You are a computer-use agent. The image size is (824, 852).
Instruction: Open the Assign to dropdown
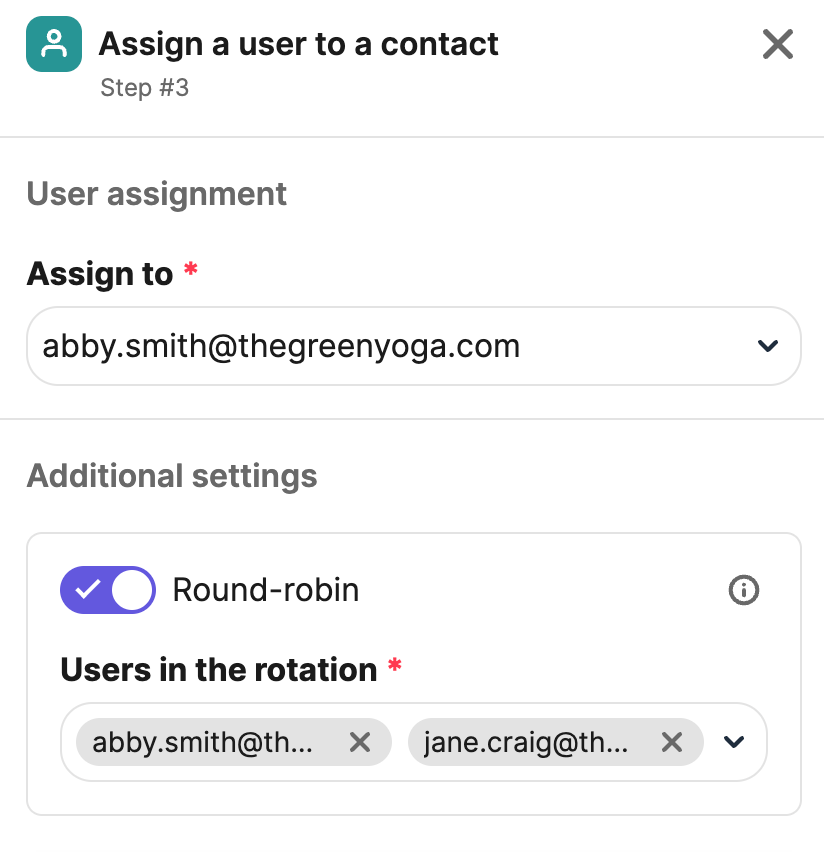coord(414,346)
